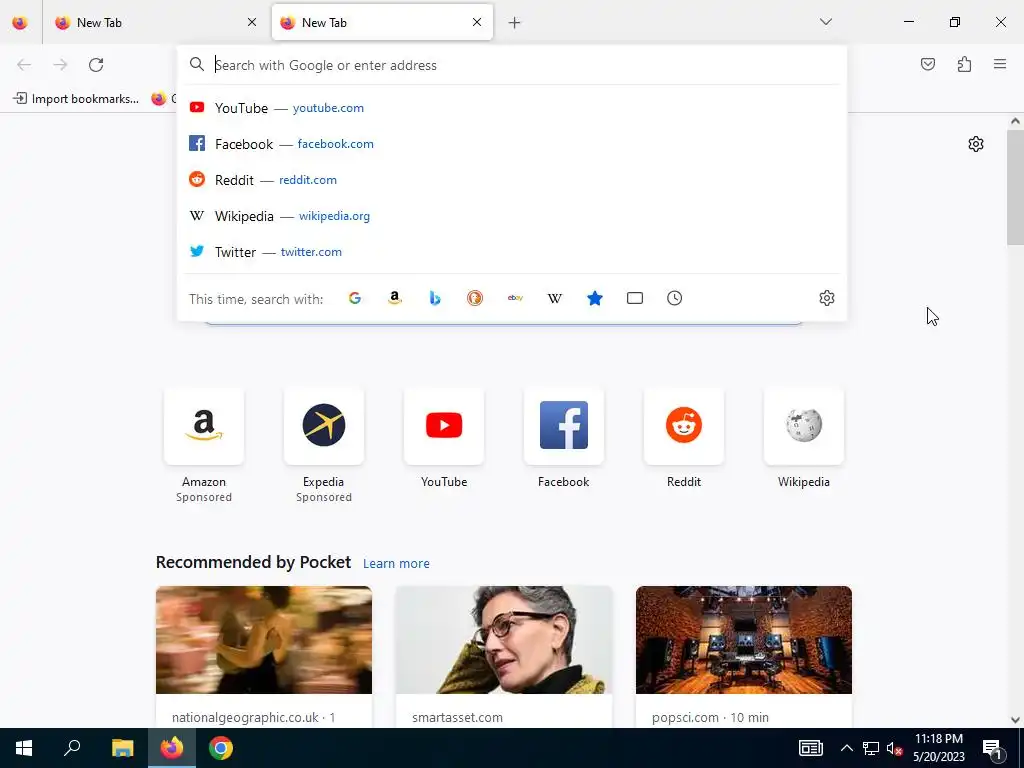This screenshot has height=768, width=1024.
Task: Close the active second New Tab
Action: 477,22
